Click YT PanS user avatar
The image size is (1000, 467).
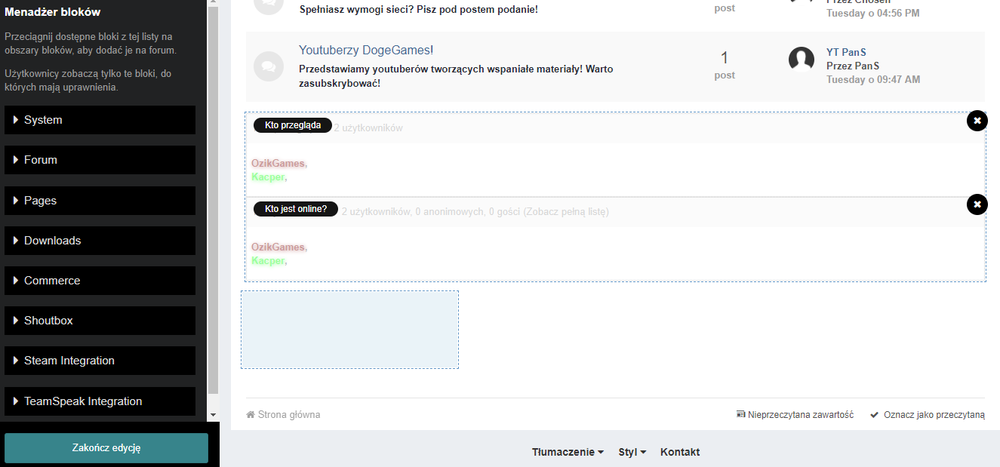tap(801, 59)
